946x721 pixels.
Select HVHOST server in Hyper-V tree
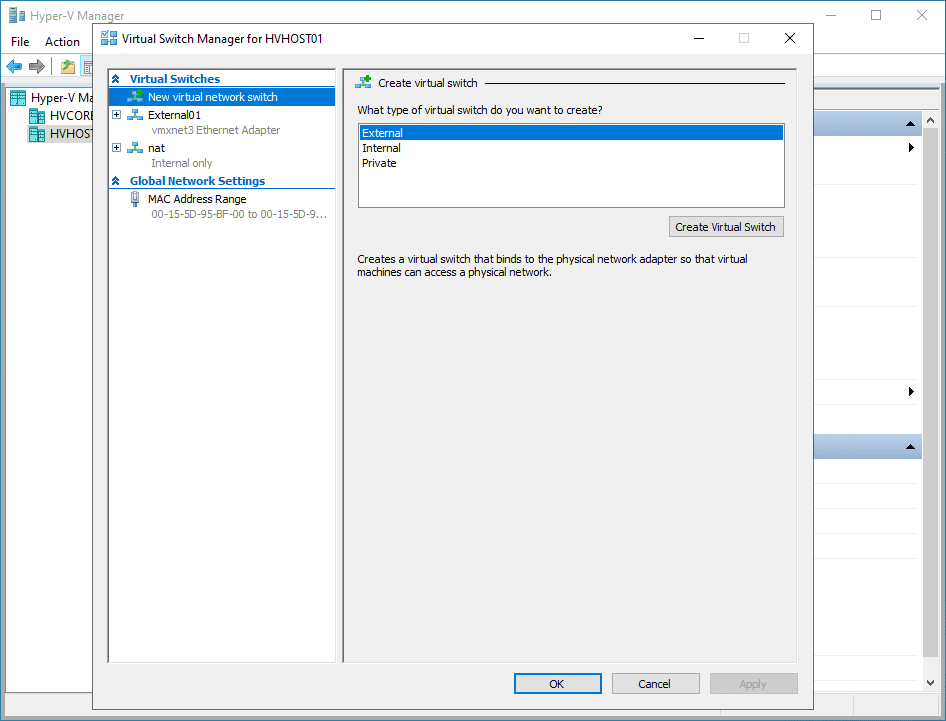(x=71, y=134)
